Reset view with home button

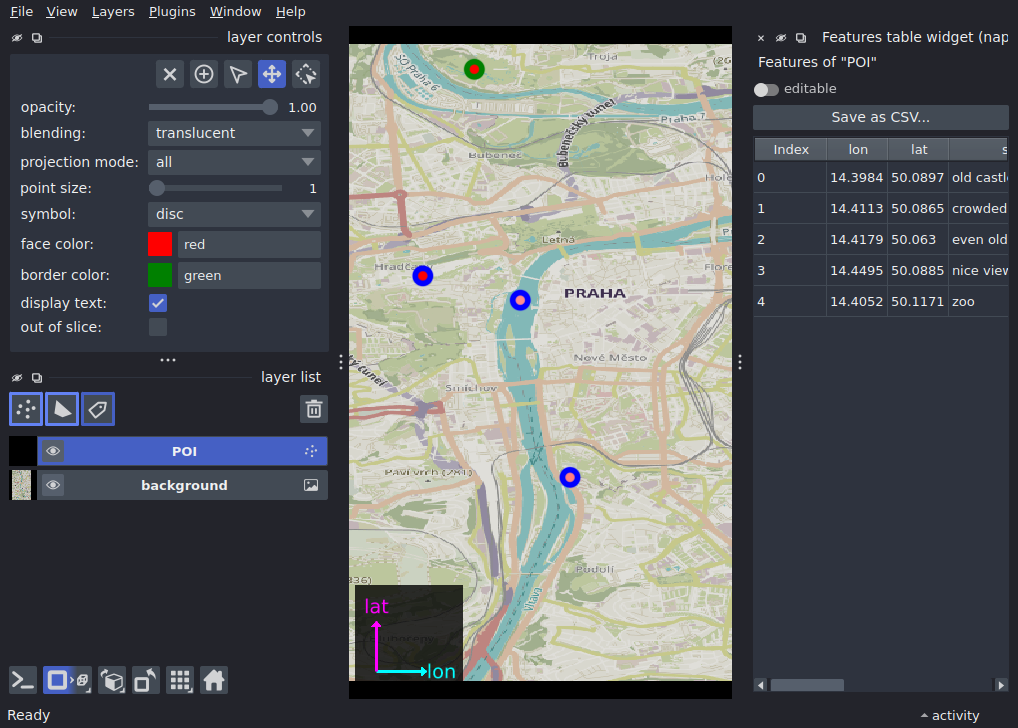[214, 681]
